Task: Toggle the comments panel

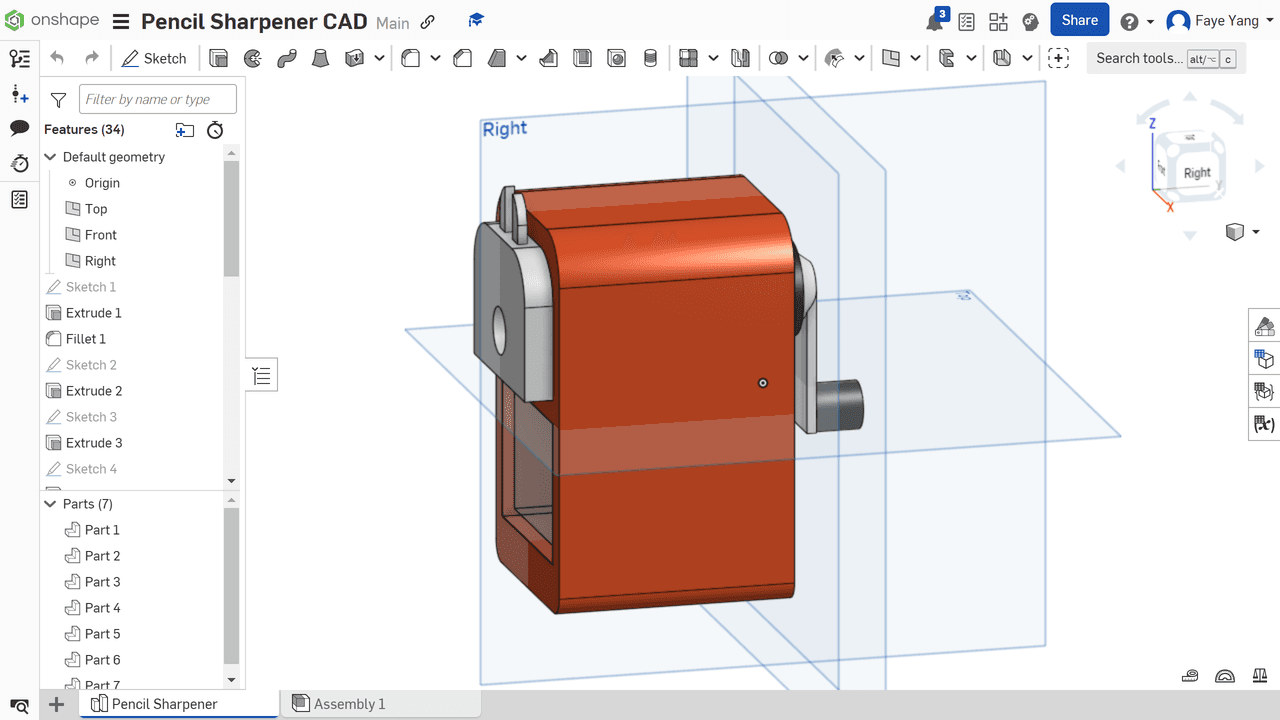Action: pyautogui.click(x=19, y=128)
